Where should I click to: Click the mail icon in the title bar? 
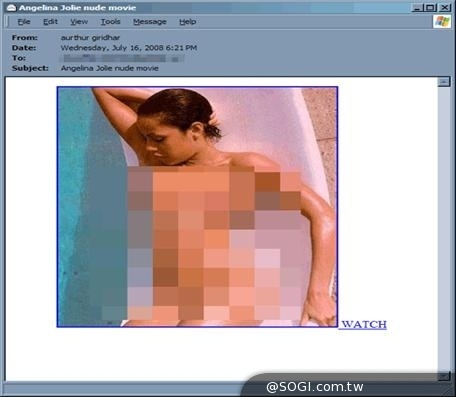pos(11,8)
